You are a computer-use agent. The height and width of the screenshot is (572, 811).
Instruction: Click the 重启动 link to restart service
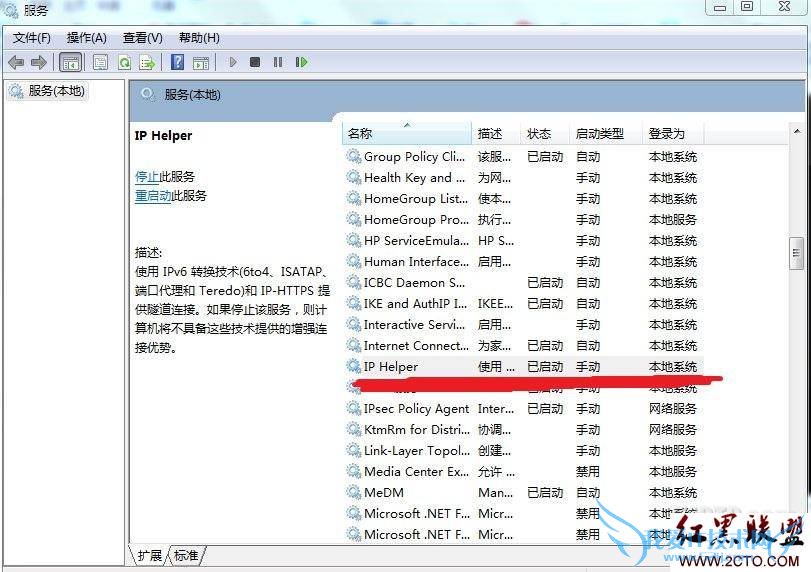point(153,196)
